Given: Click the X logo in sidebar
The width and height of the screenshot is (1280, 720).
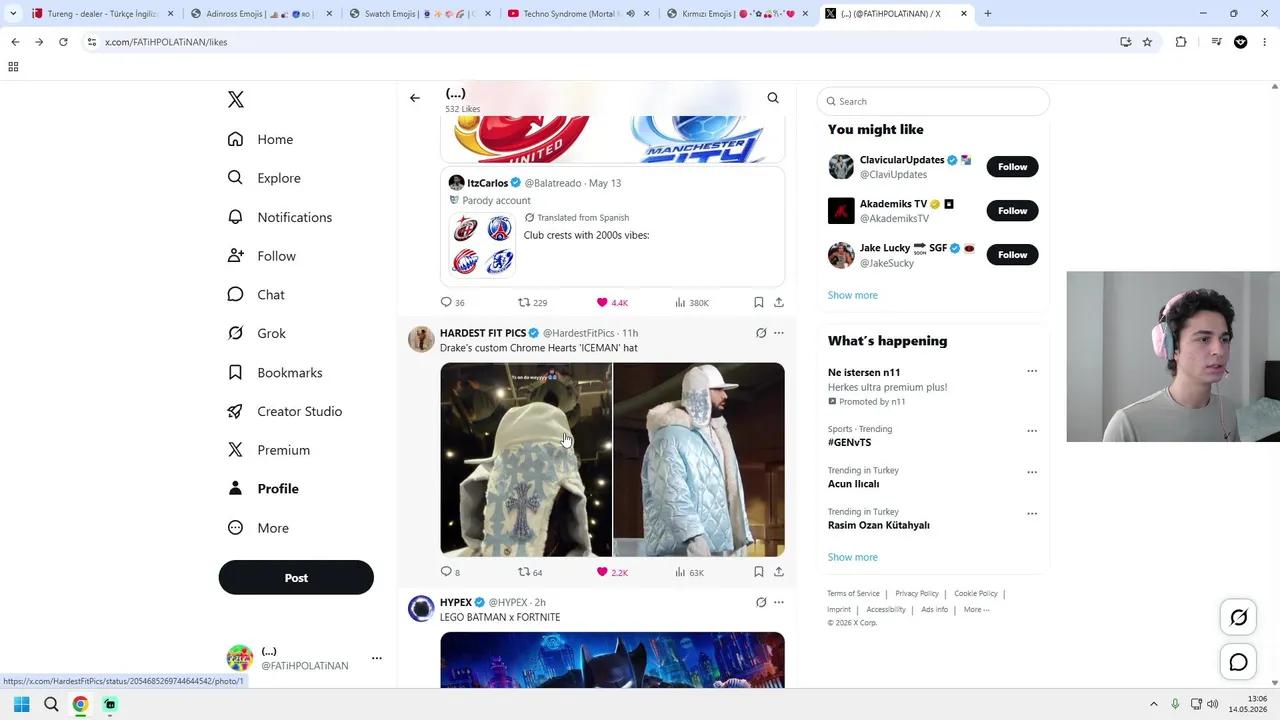Looking at the screenshot, I should pos(236,99).
